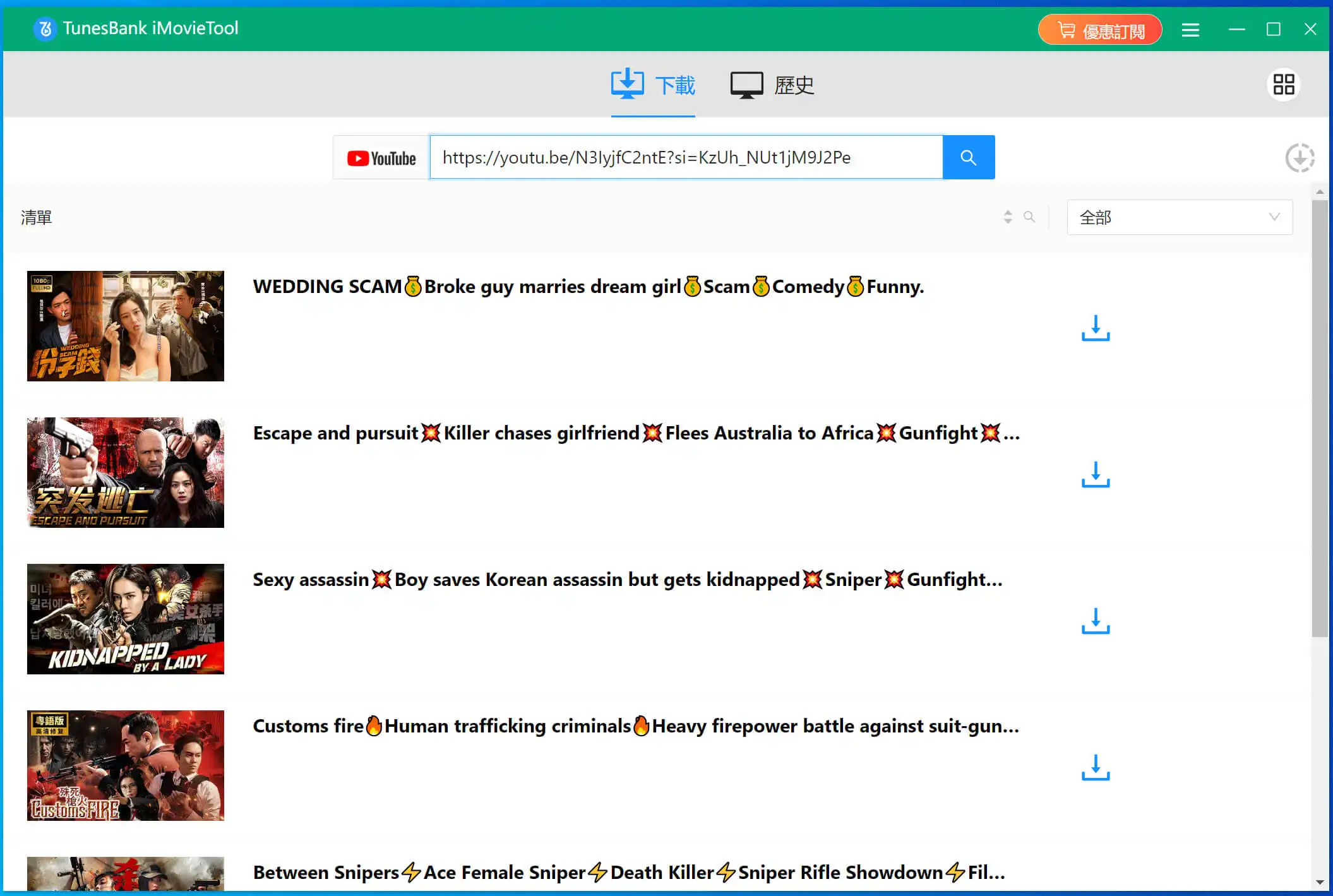
Task: Open the download queue circle icon
Action: point(1300,158)
